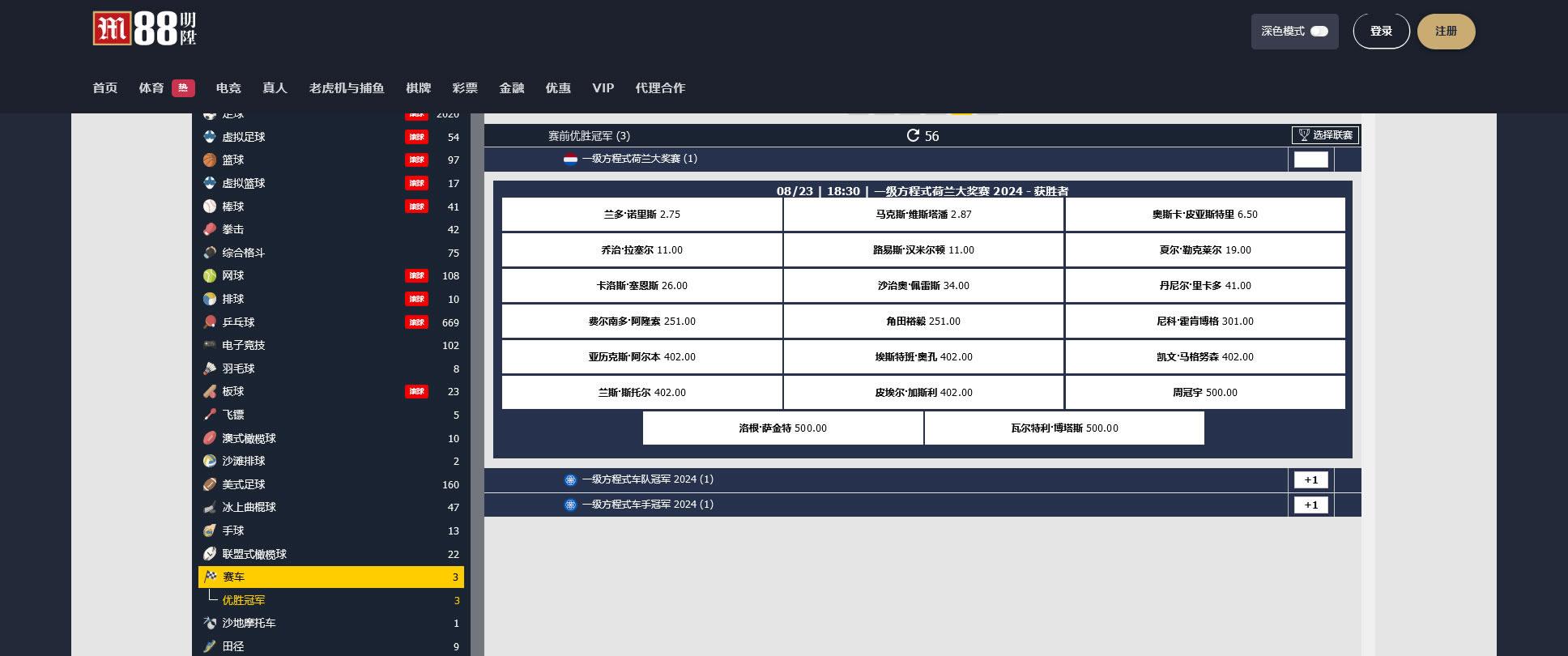The width and height of the screenshot is (1568, 656).
Task: Bet on 洛根·萨金特 at 500.00
Action: pos(783,428)
